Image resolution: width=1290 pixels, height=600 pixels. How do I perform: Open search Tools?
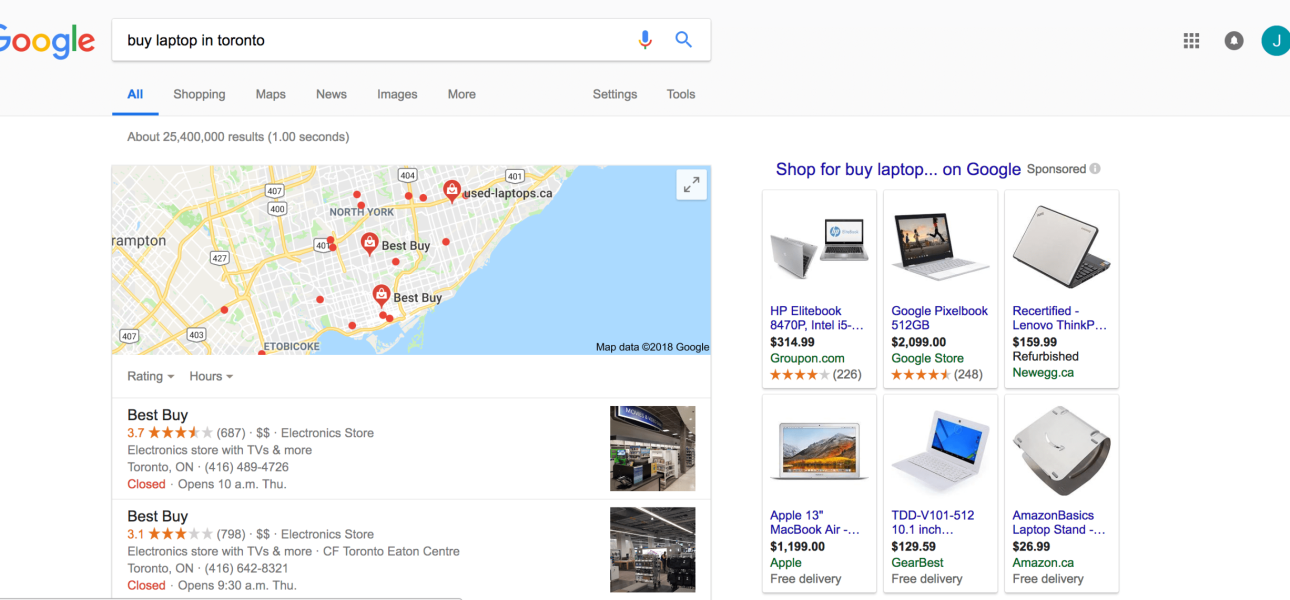(x=681, y=94)
